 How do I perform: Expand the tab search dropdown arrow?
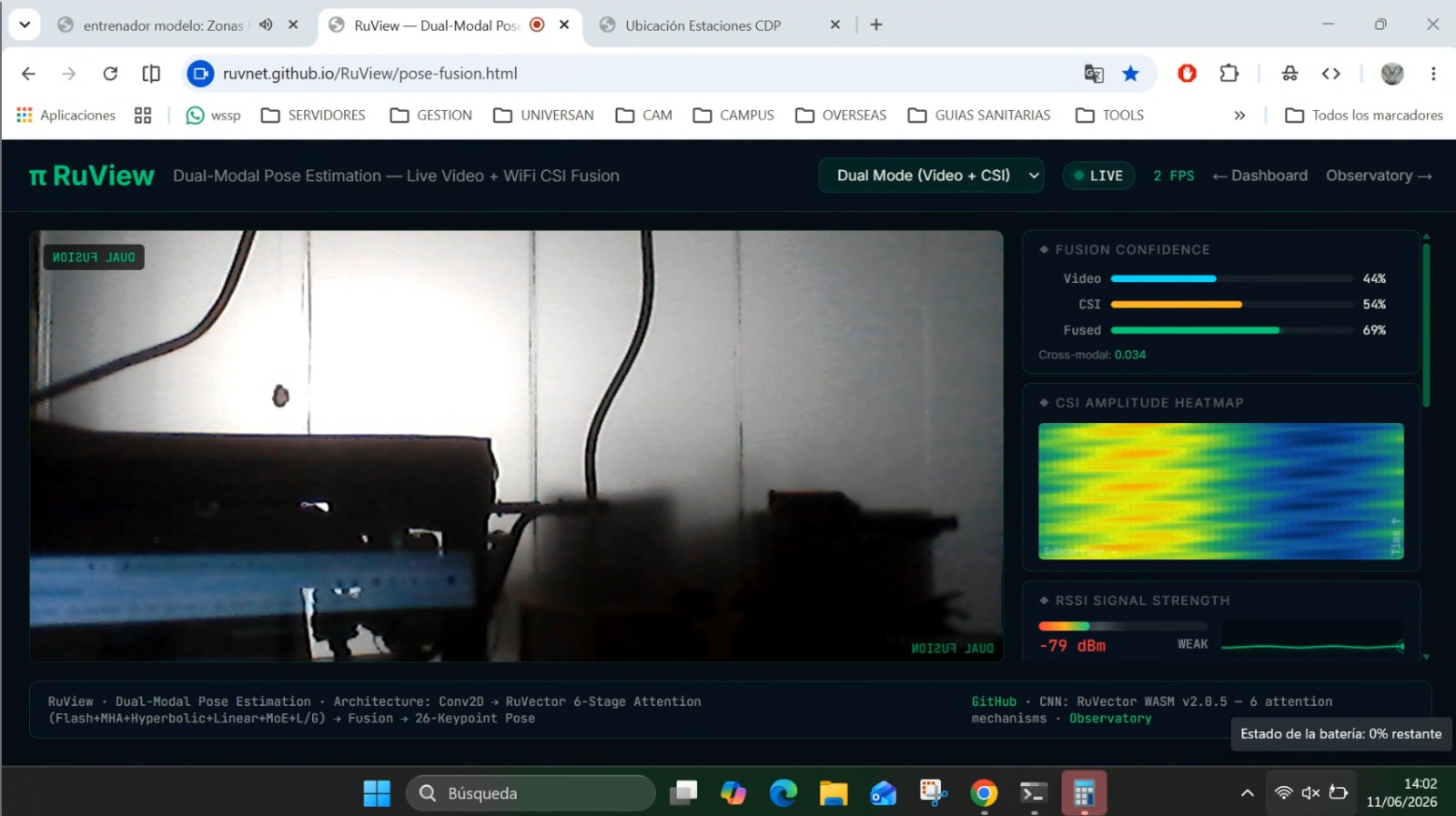pyautogui.click(x=25, y=25)
